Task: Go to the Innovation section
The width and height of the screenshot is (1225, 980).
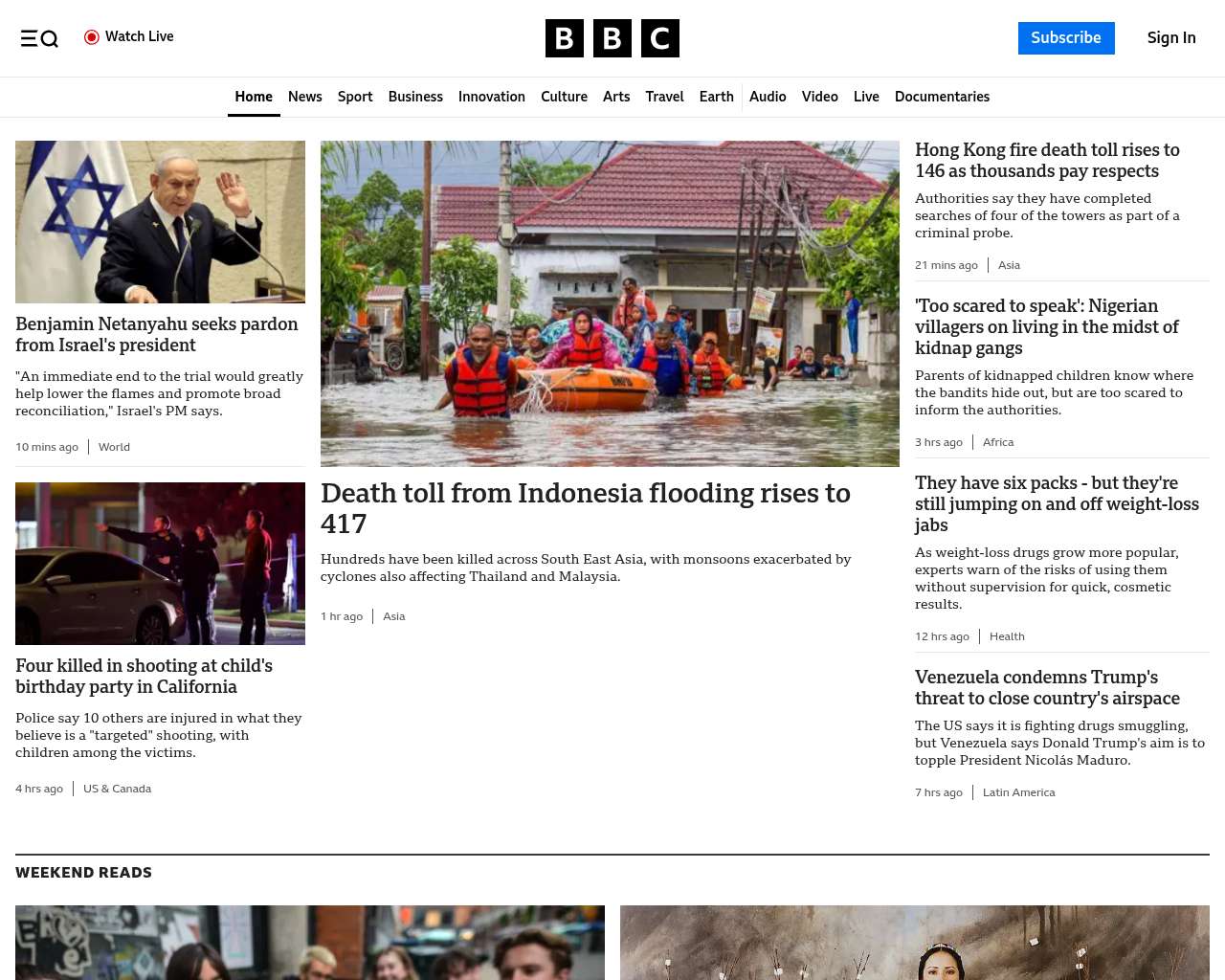Action: point(491,97)
